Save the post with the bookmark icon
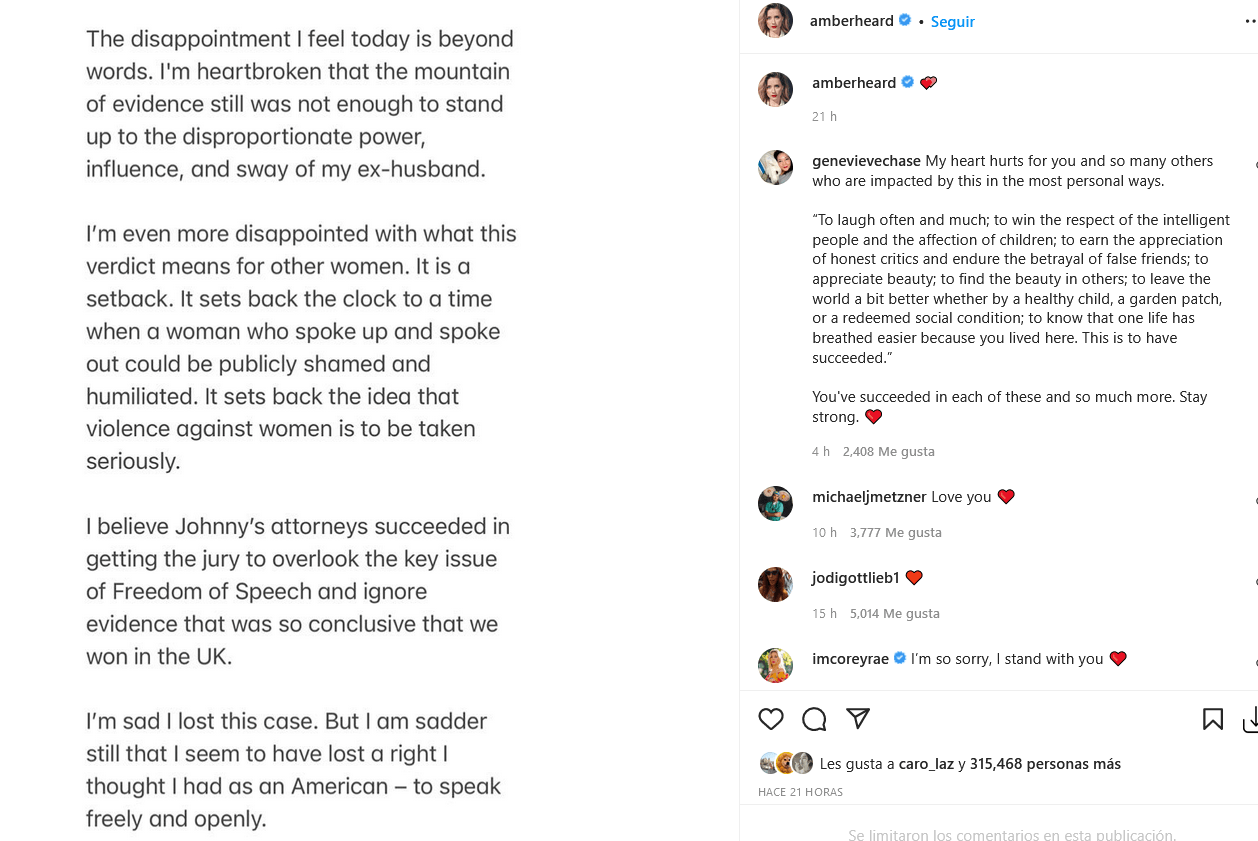This screenshot has width=1258, height=841. [x=1212, y=719]
